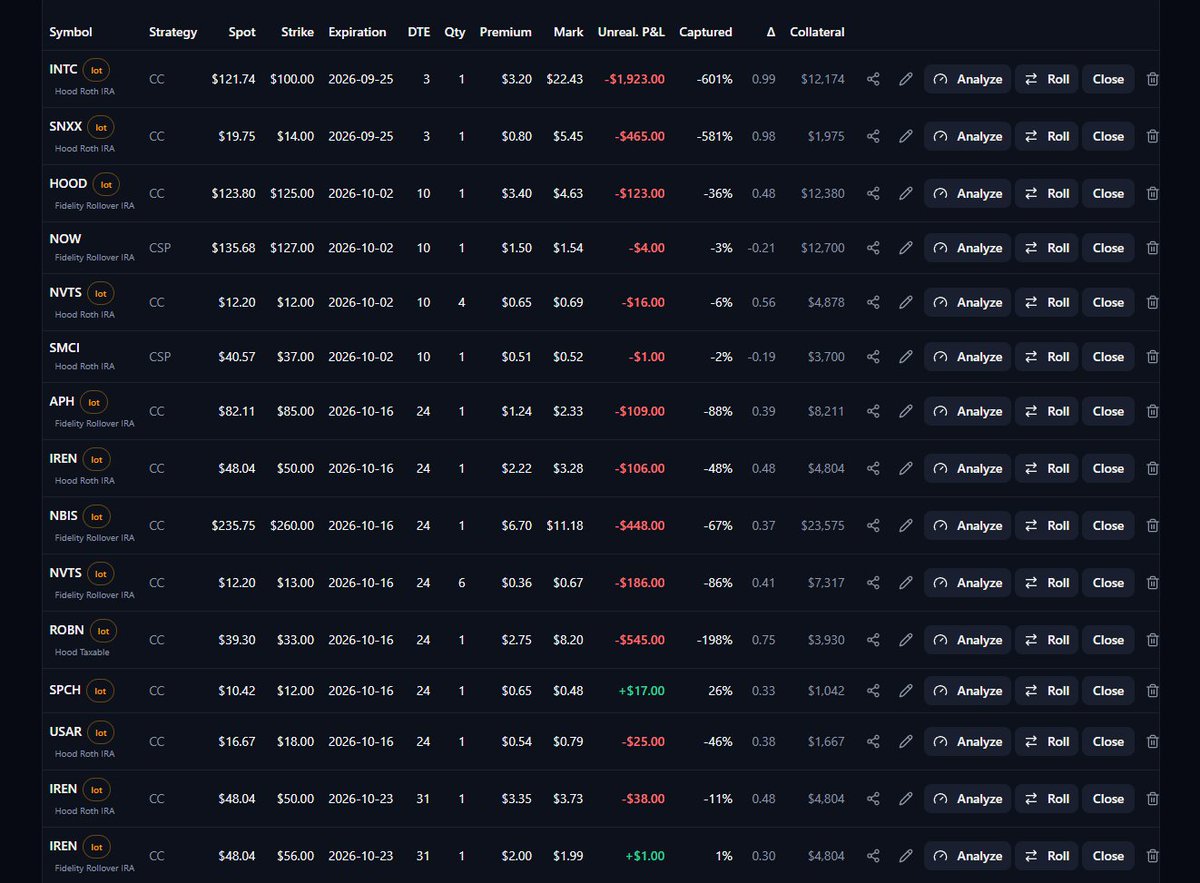The width and height of the screenshot is (1200, 883).
Task: Sort by the Symbol column header
Action: pos(70,32)
